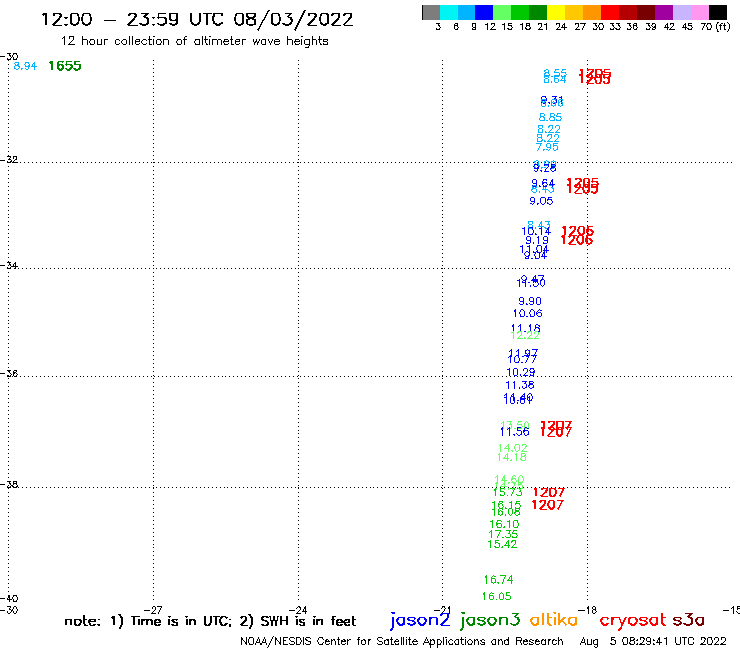The width and height of the screenshot is (740, 650).
Task: Click the 'jason2' satellite legend label
Action: (x=420, y=620)
